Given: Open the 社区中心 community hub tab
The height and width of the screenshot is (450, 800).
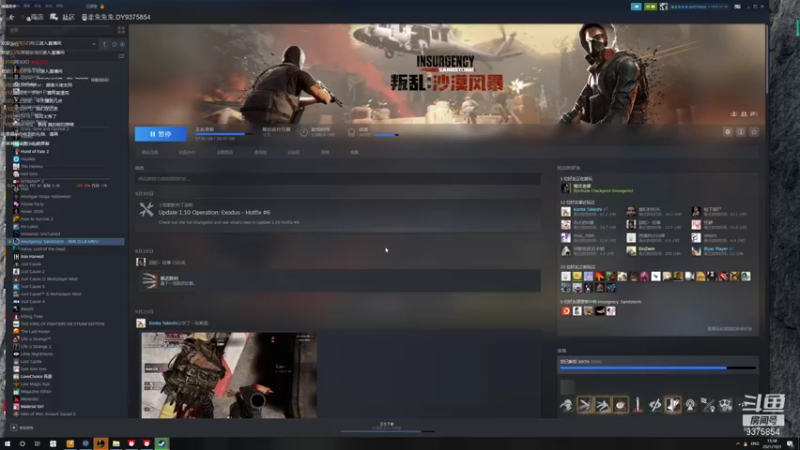Looking at the screenshot, I should 187,152.
